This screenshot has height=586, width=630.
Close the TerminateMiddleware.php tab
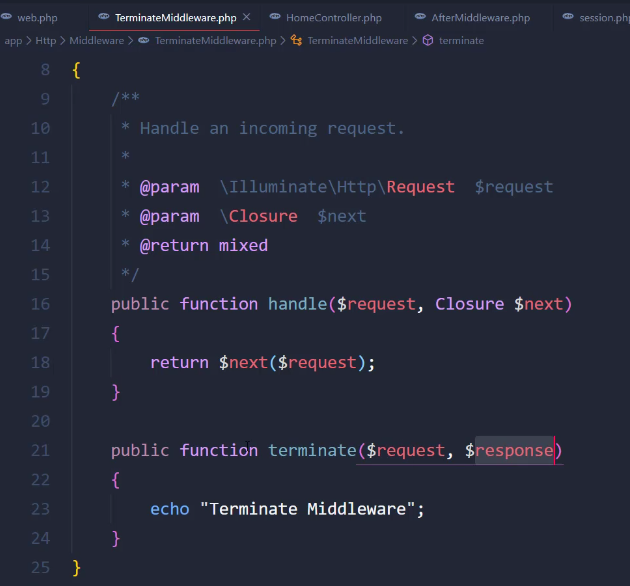coord(246,17)
